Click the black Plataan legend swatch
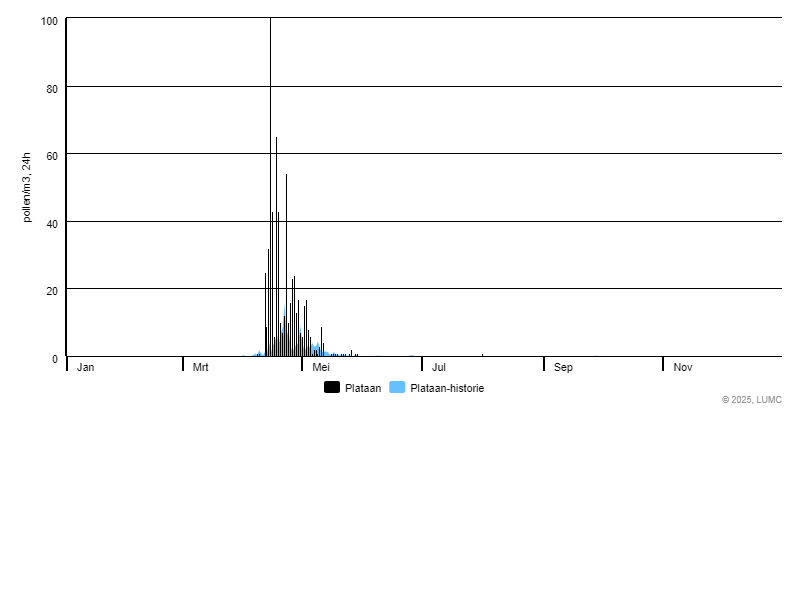 pyautogui.click(x=332, y=388)
